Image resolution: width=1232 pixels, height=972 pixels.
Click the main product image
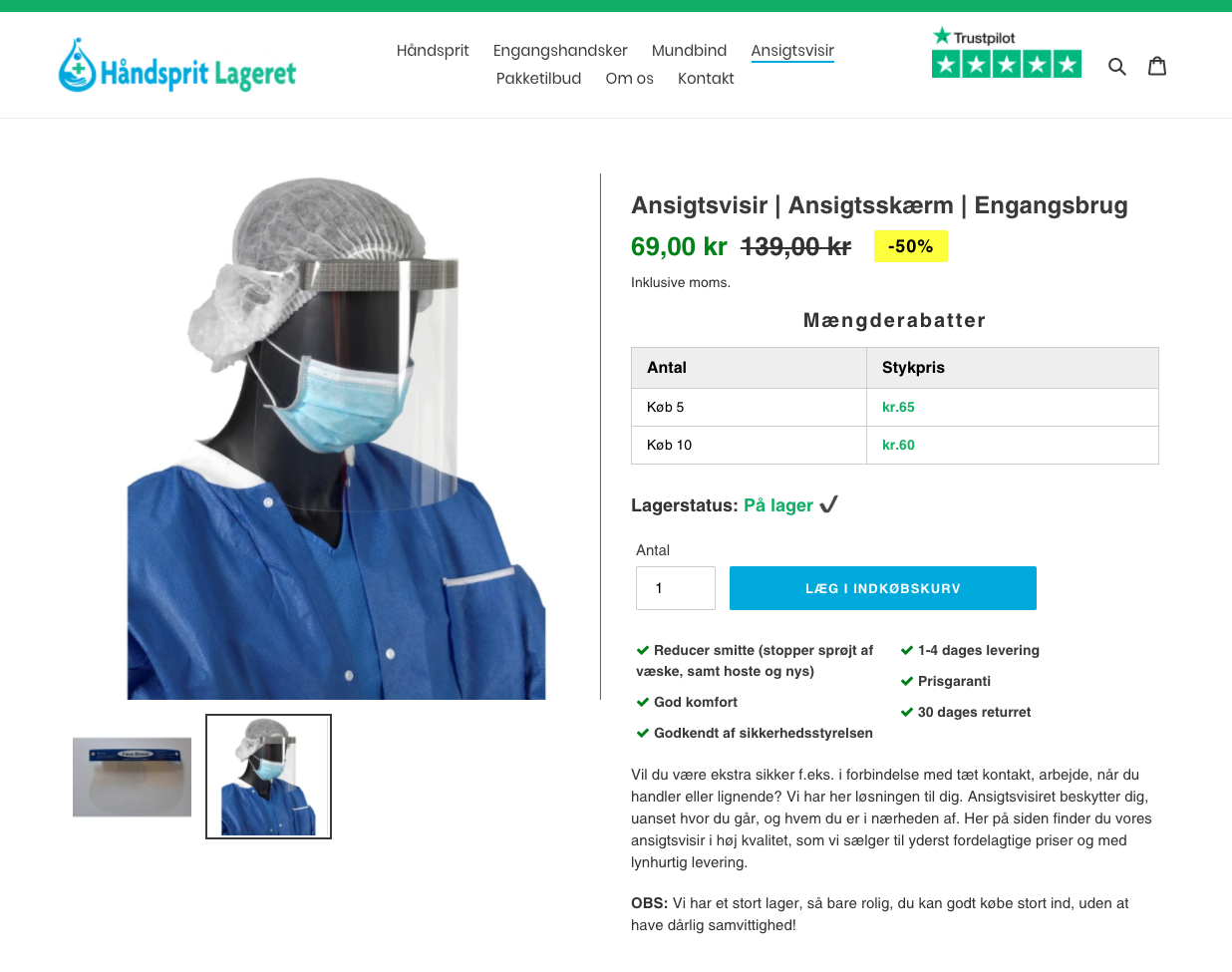336,438
